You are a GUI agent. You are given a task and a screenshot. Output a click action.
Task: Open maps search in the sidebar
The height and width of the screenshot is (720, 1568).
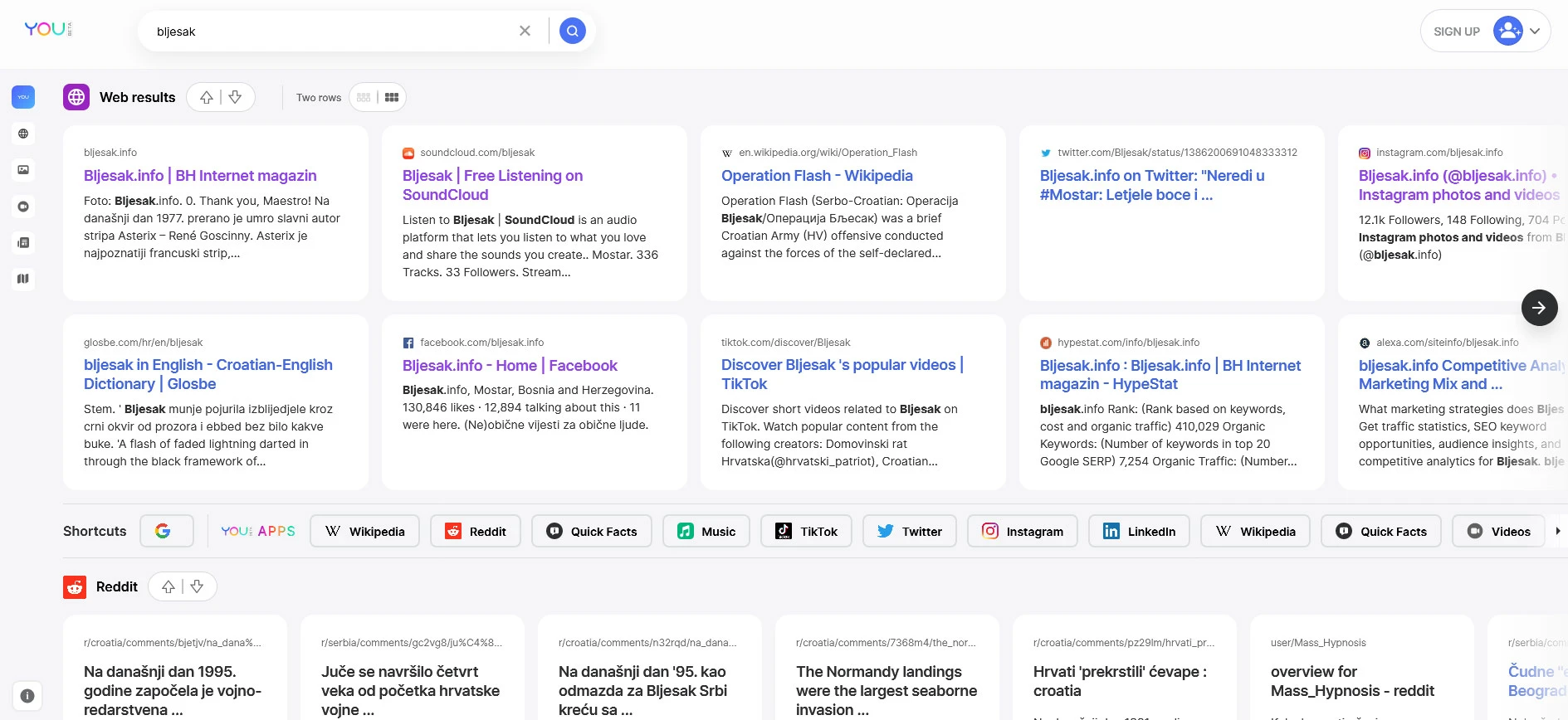(x=23, y=279)
